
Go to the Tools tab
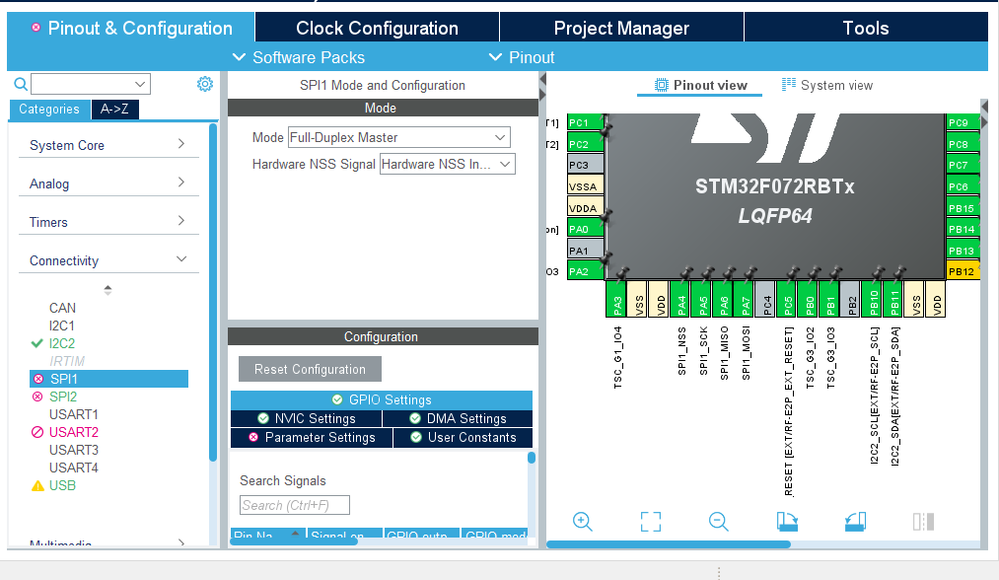865,28
